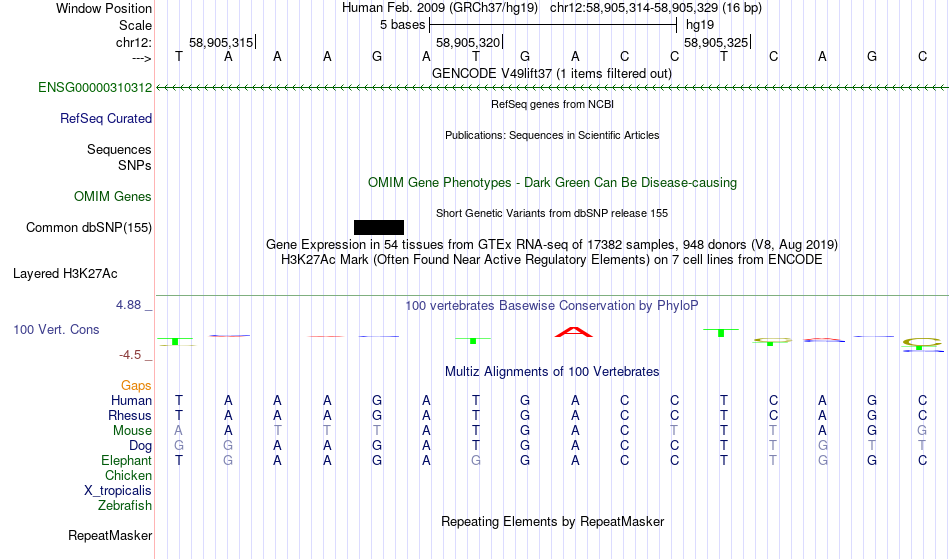Click 100 vertebrates Basewise Conservation by PhyloP title
Image resolution: width=950 pixels, height=559 pixels.
tap(552, 305)
